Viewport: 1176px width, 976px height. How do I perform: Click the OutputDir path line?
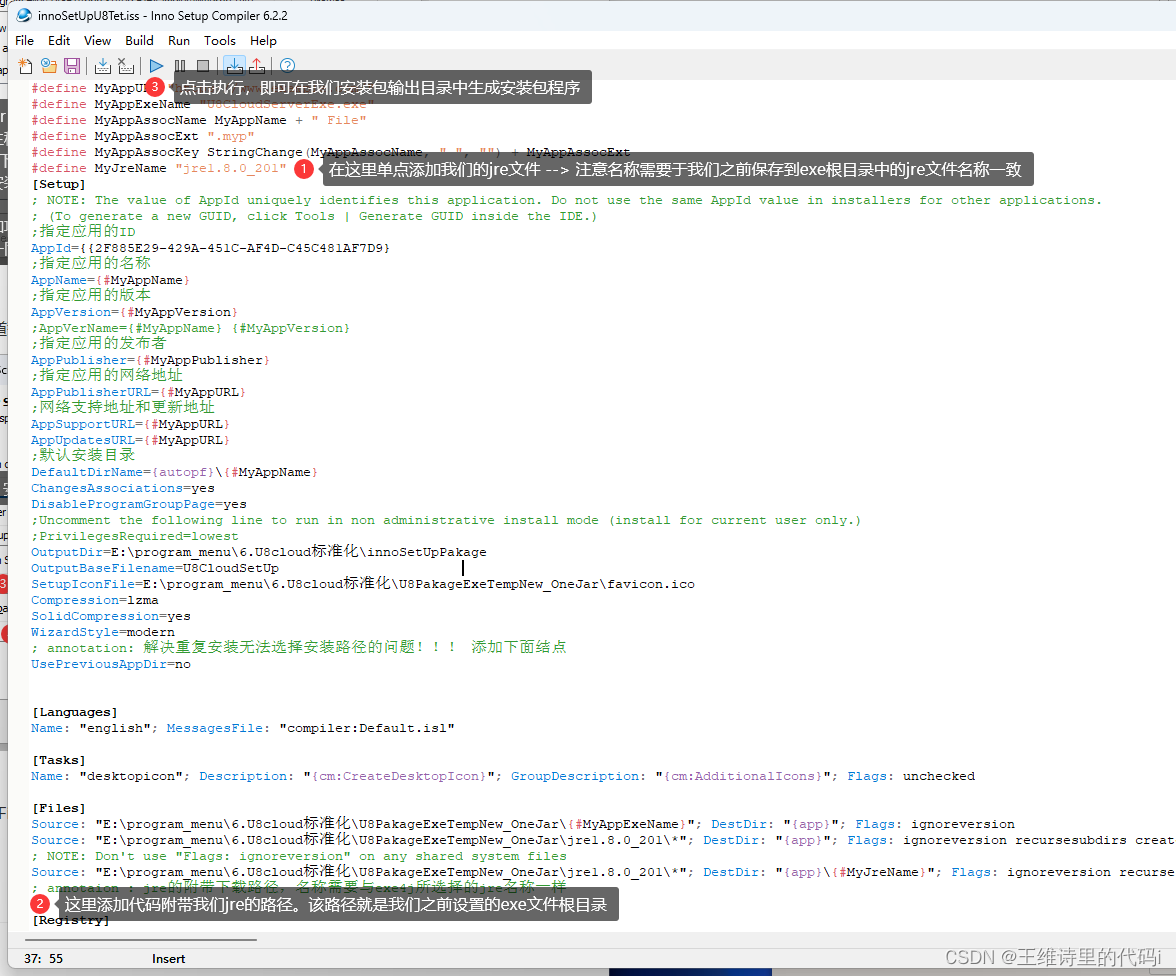coord(259,552)
